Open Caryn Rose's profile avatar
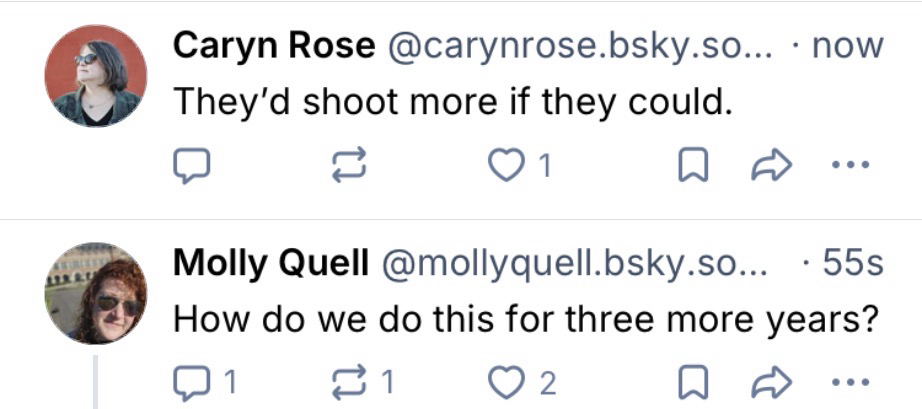Screen dimensions: 922x409 tap(96, 75)
